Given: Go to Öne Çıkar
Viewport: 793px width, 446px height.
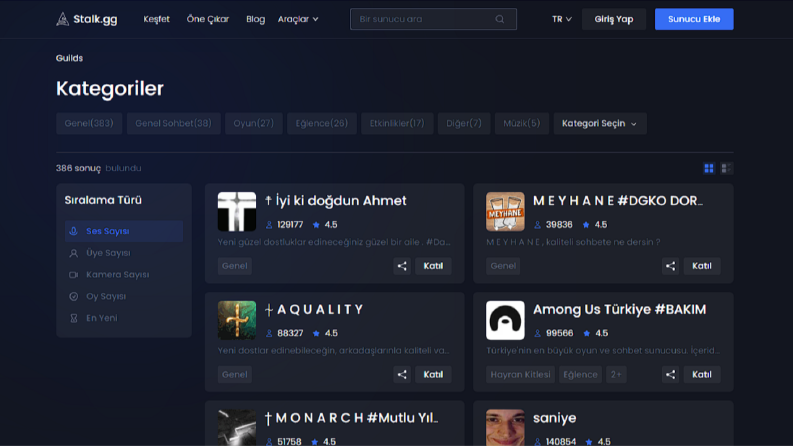Looking at the screenshot, I should (208, 19).
